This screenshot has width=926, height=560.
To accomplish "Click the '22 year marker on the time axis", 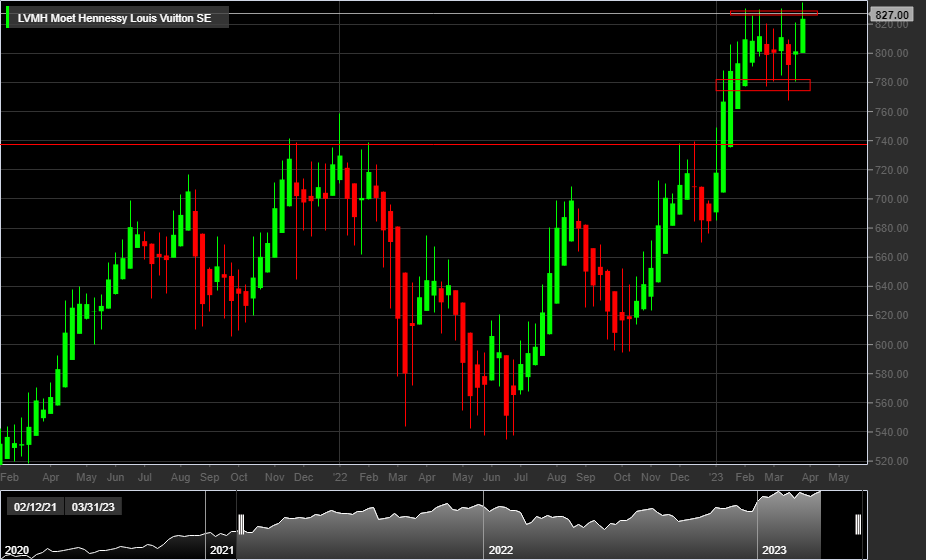I will pos(340,477).
